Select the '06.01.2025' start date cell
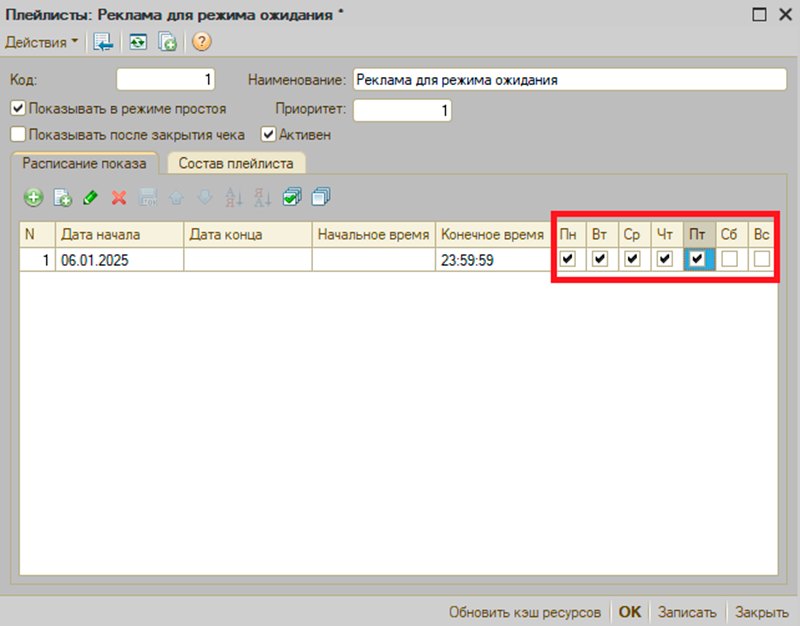Image resolution: width=800 pixels, height=626 pixels. click(x=119, y=260)
